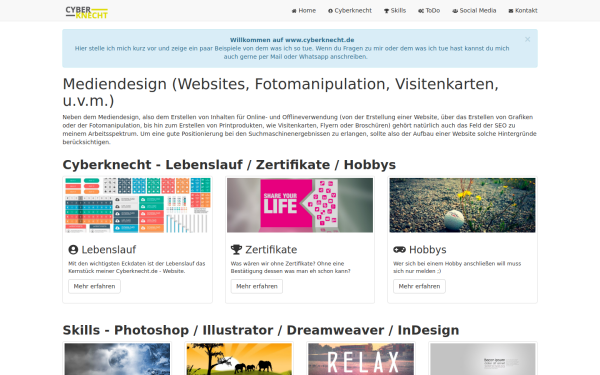Click the Cyberknecht nav item icon

pos(330,11)
